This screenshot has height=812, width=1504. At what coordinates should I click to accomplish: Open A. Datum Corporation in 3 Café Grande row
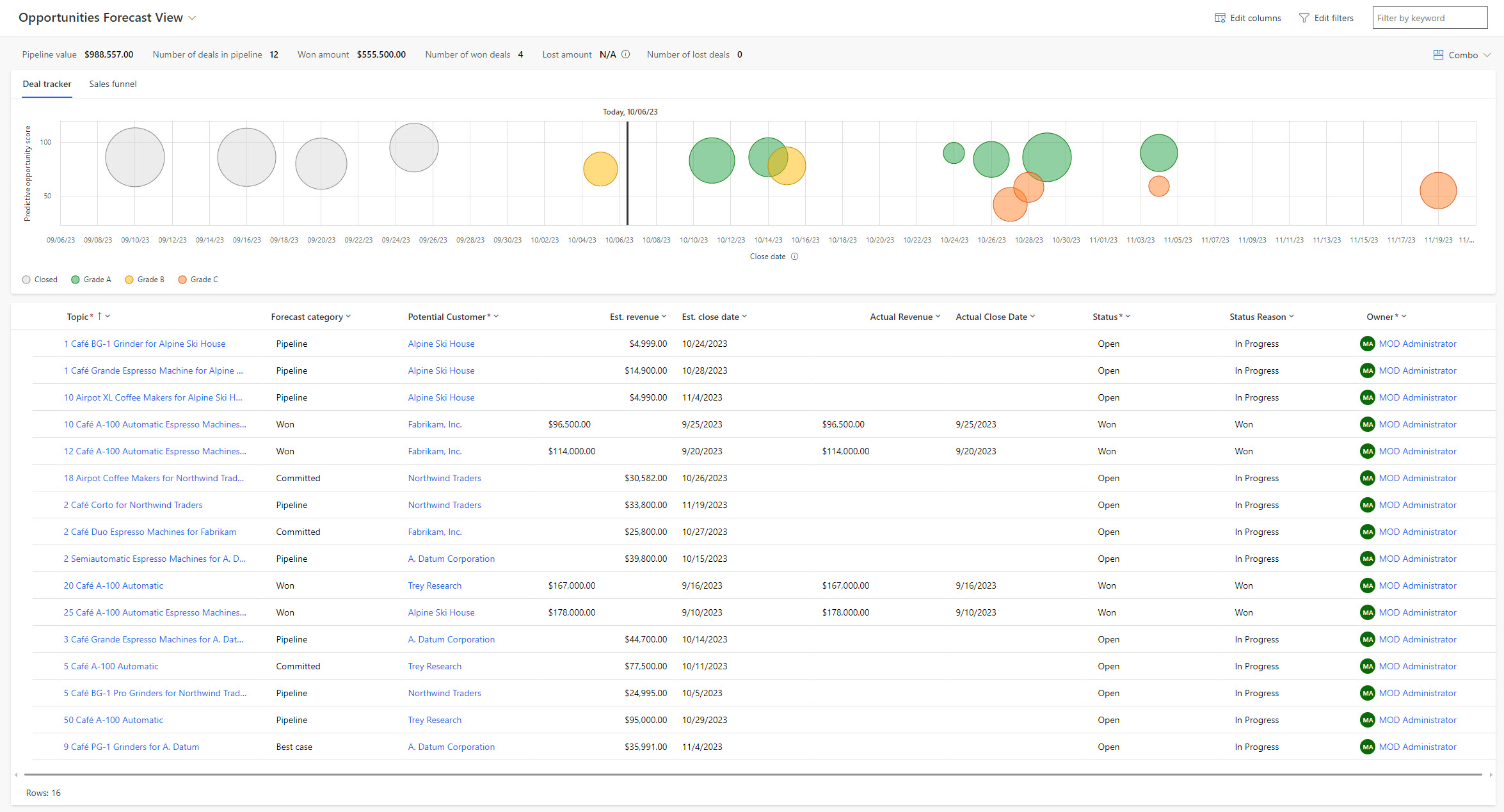[451, 639]
